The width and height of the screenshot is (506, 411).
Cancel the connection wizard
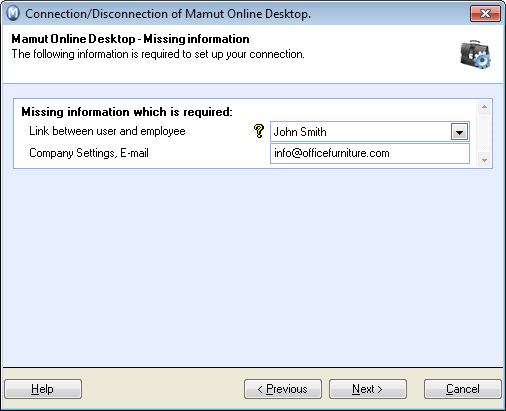pos(463,389)
